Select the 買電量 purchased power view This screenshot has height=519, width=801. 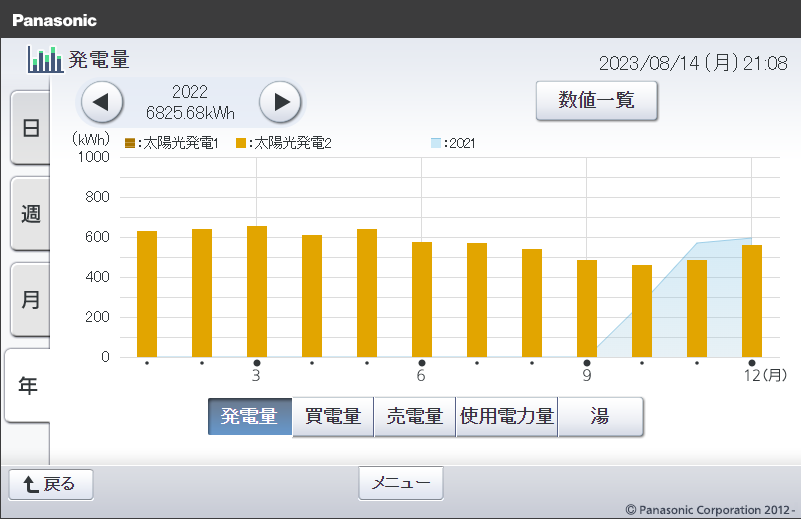(333, 417)
